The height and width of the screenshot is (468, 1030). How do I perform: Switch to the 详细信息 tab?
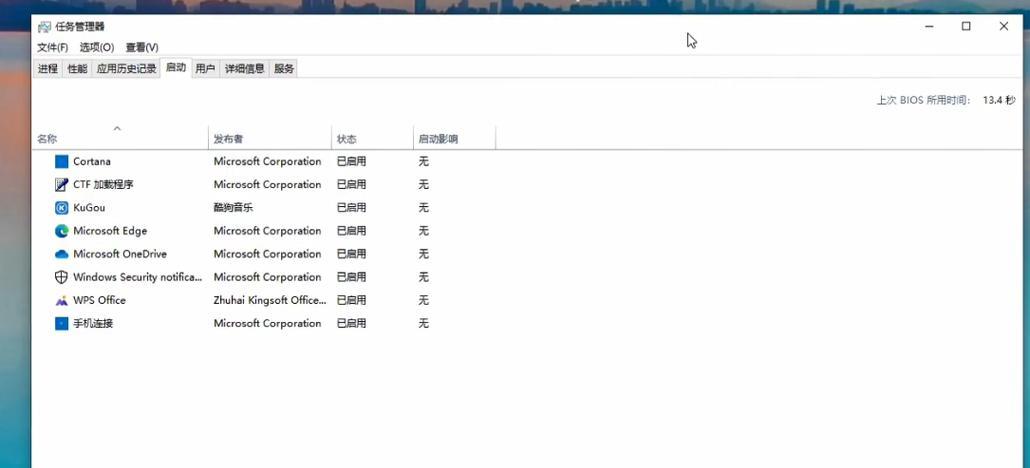point(245,68)
